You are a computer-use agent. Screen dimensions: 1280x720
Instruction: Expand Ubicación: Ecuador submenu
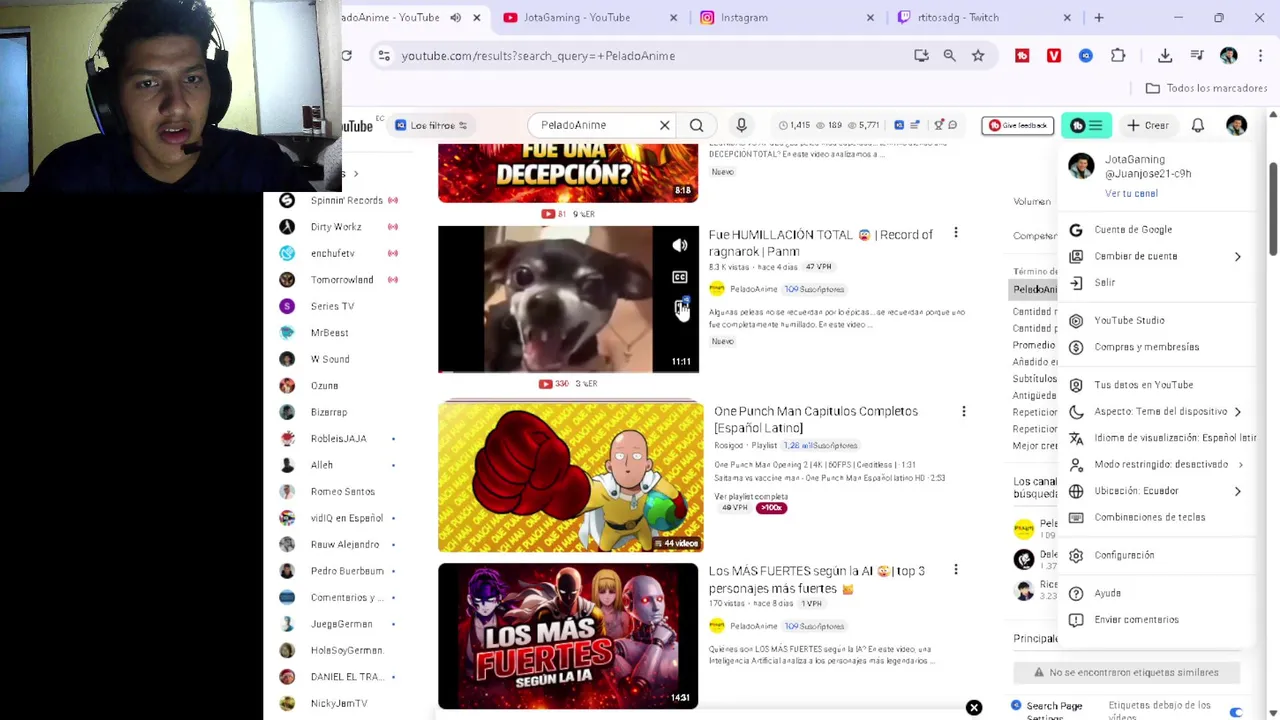pyautogui.click(x=1156, y=491)
